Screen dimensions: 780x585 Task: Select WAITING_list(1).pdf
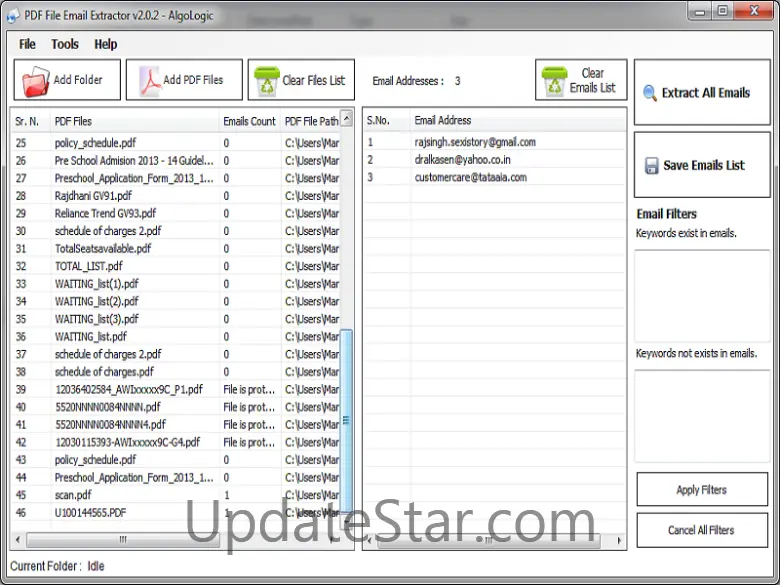click(x=177, y=284)
